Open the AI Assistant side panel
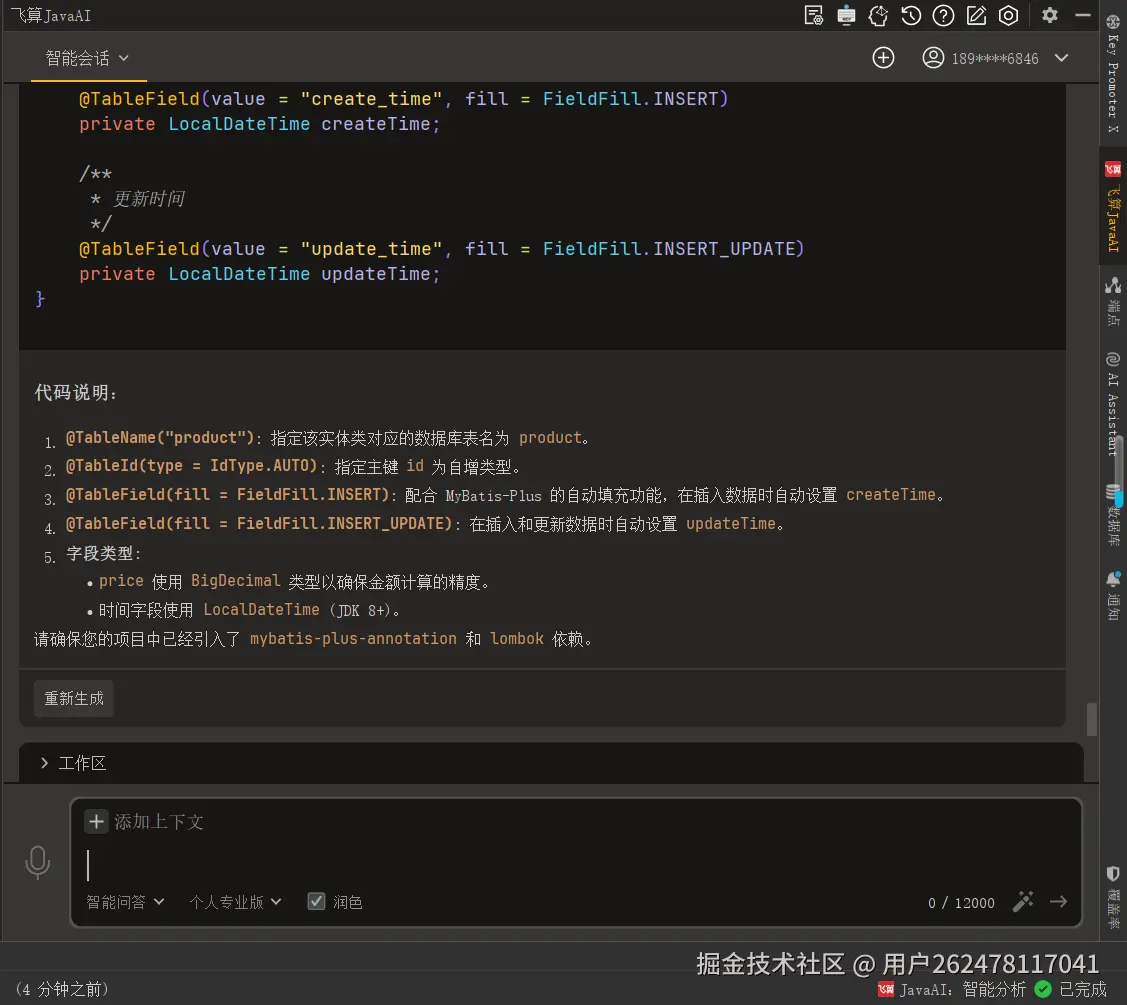The height and width of the screenshot is (1005, 1127). [x=1113, y=404]
